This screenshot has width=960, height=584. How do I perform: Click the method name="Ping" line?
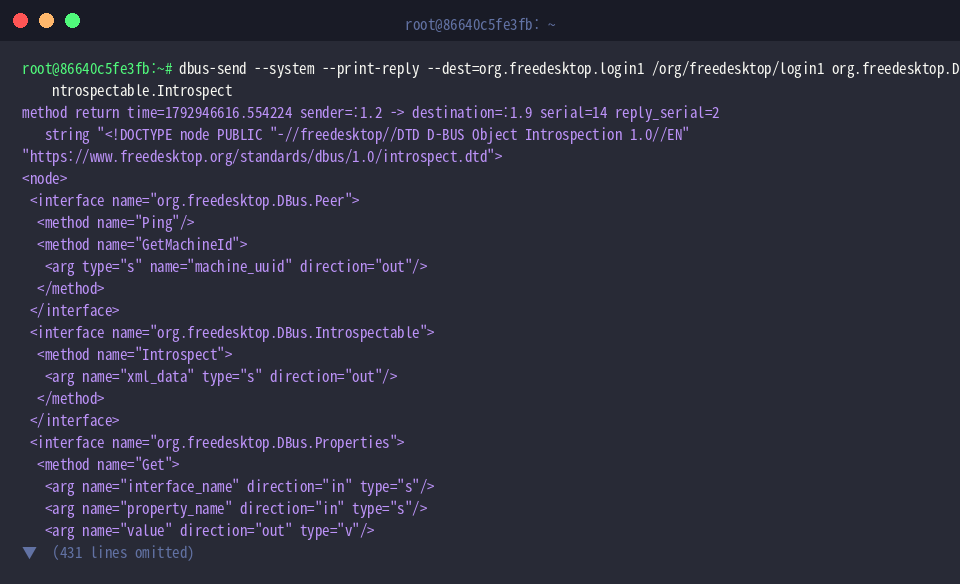[x=116, y=223]
